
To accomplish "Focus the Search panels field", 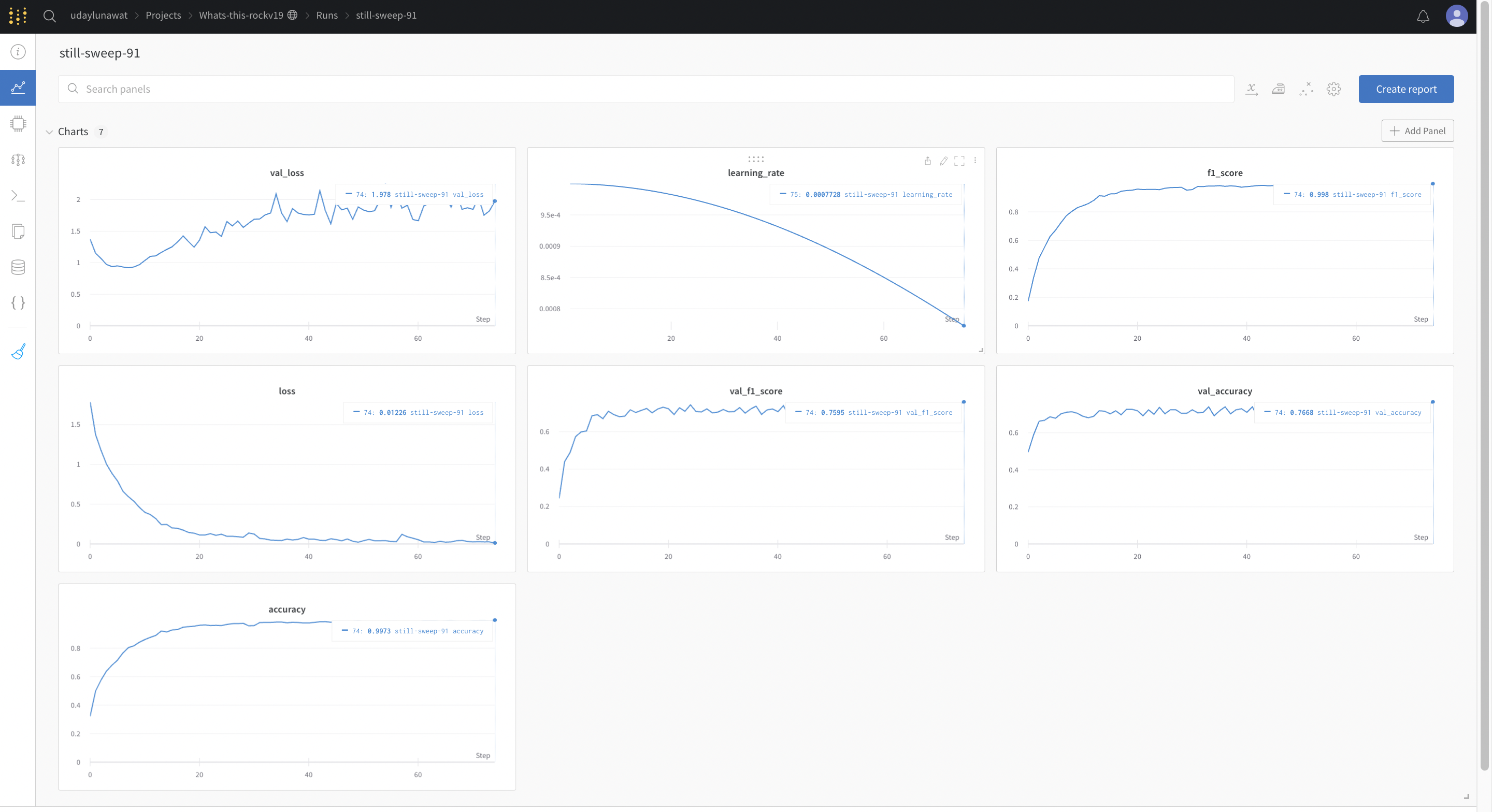I will (646, 89).
